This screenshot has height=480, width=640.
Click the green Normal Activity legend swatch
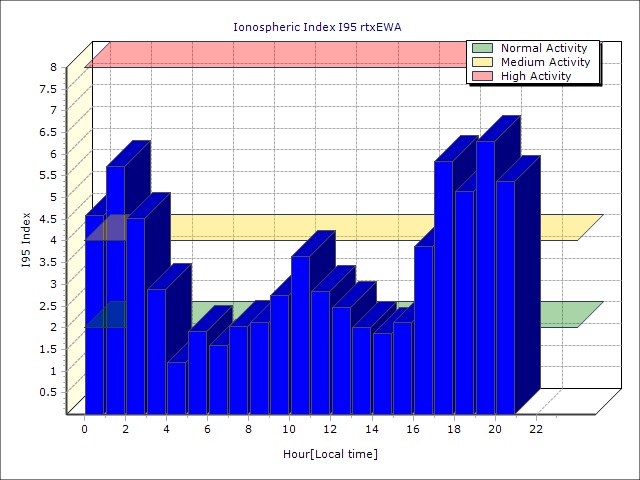tap(482, 48)
